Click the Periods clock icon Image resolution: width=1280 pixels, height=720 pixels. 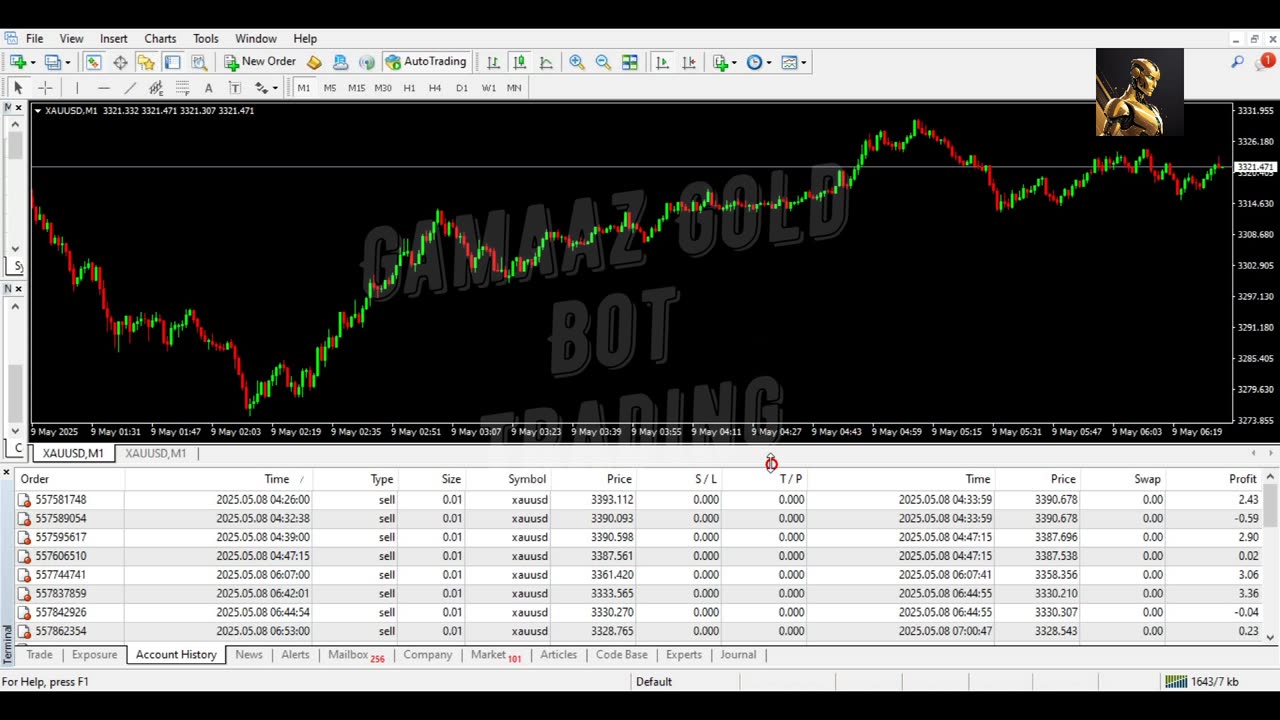[x=754, y=62]
